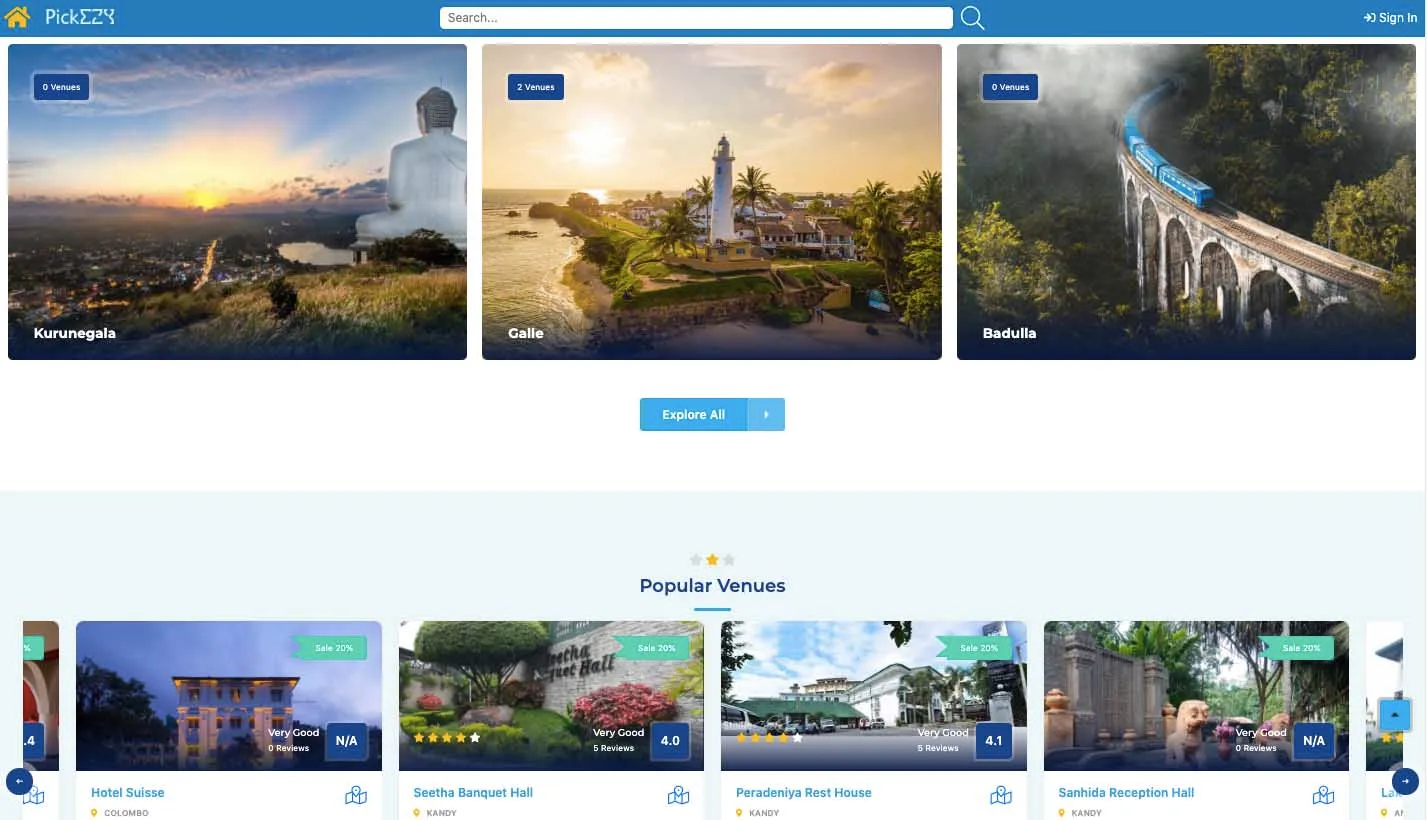This screenshot has width=1427, height=820.
Task: Click 5 Reviews on Peradeniya Rest House
Action: pos(938,748)
